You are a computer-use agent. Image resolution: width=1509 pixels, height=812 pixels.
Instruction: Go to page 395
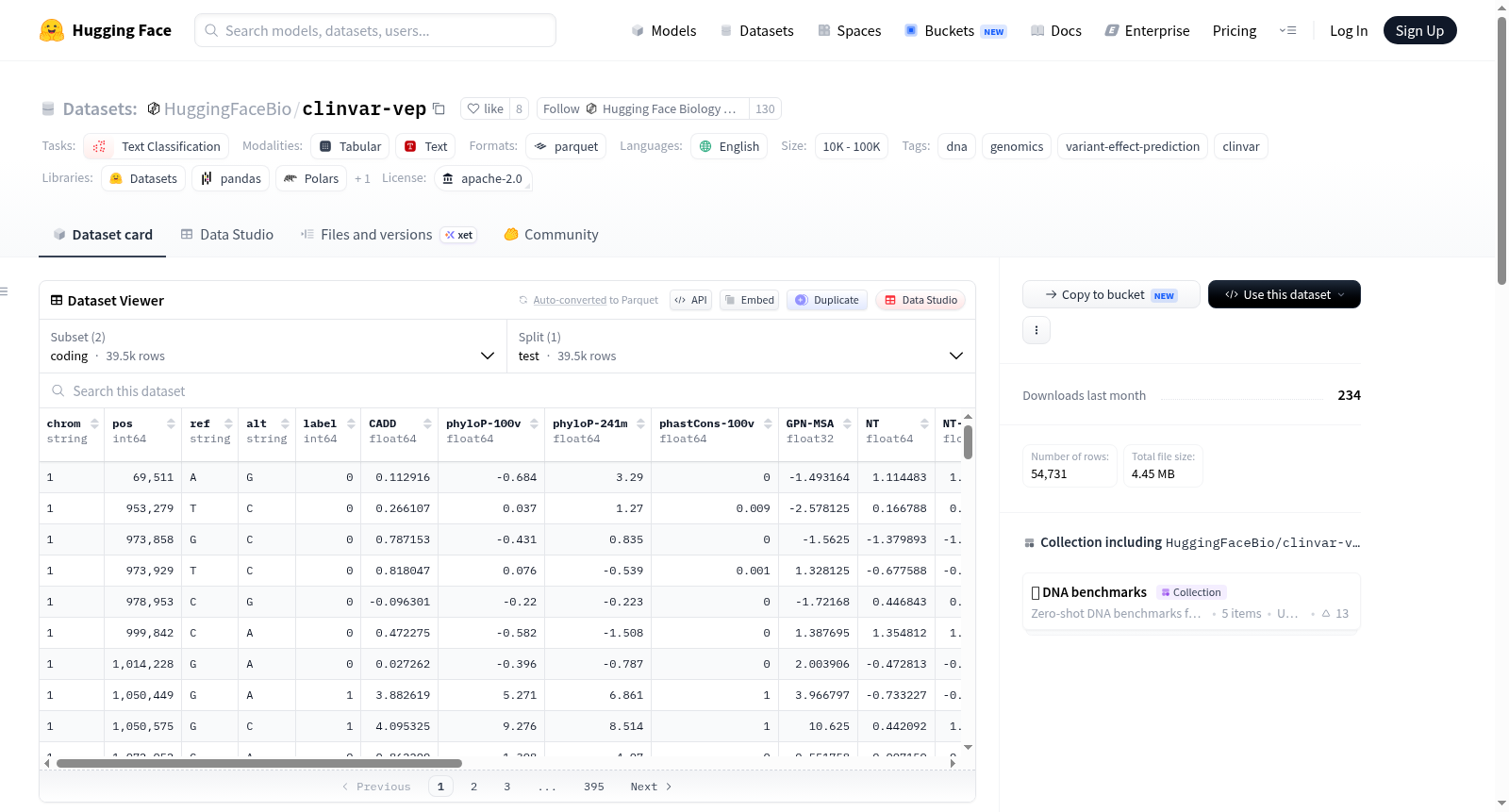(x=593, y=787)
